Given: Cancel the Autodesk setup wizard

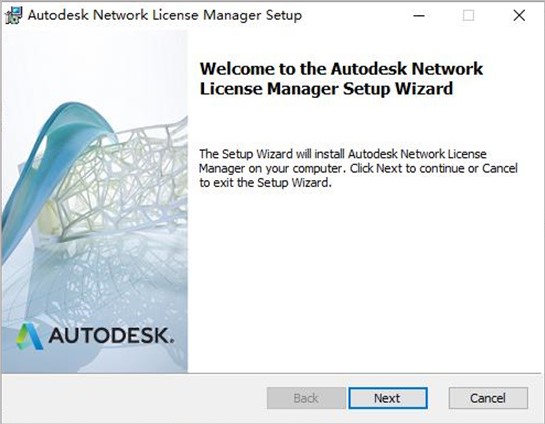Looking at the screenshot, I should tap(488, 398).
